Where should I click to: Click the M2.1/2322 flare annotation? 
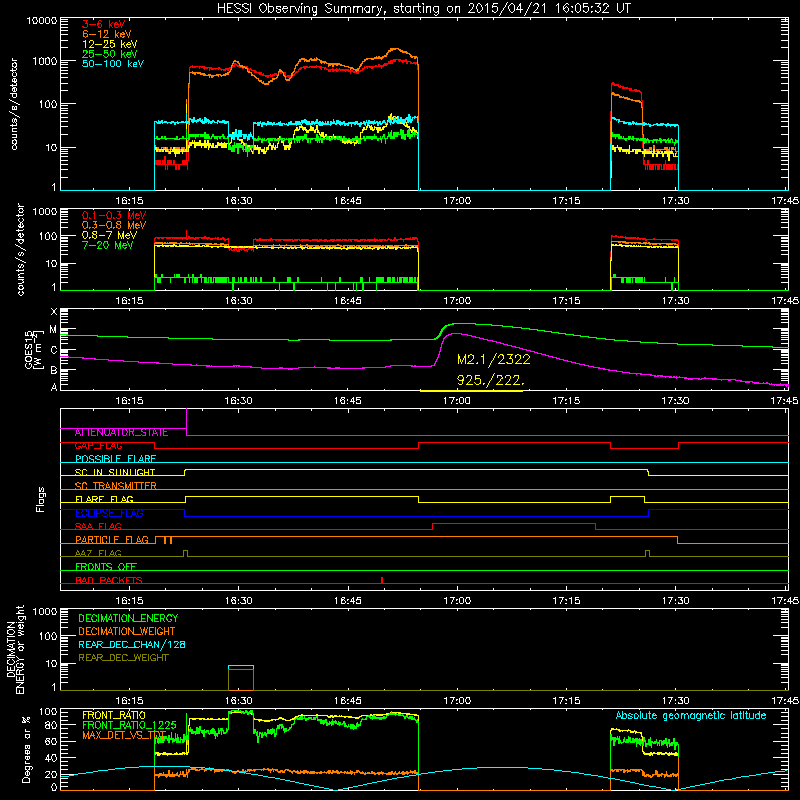[x=493, y=359]
